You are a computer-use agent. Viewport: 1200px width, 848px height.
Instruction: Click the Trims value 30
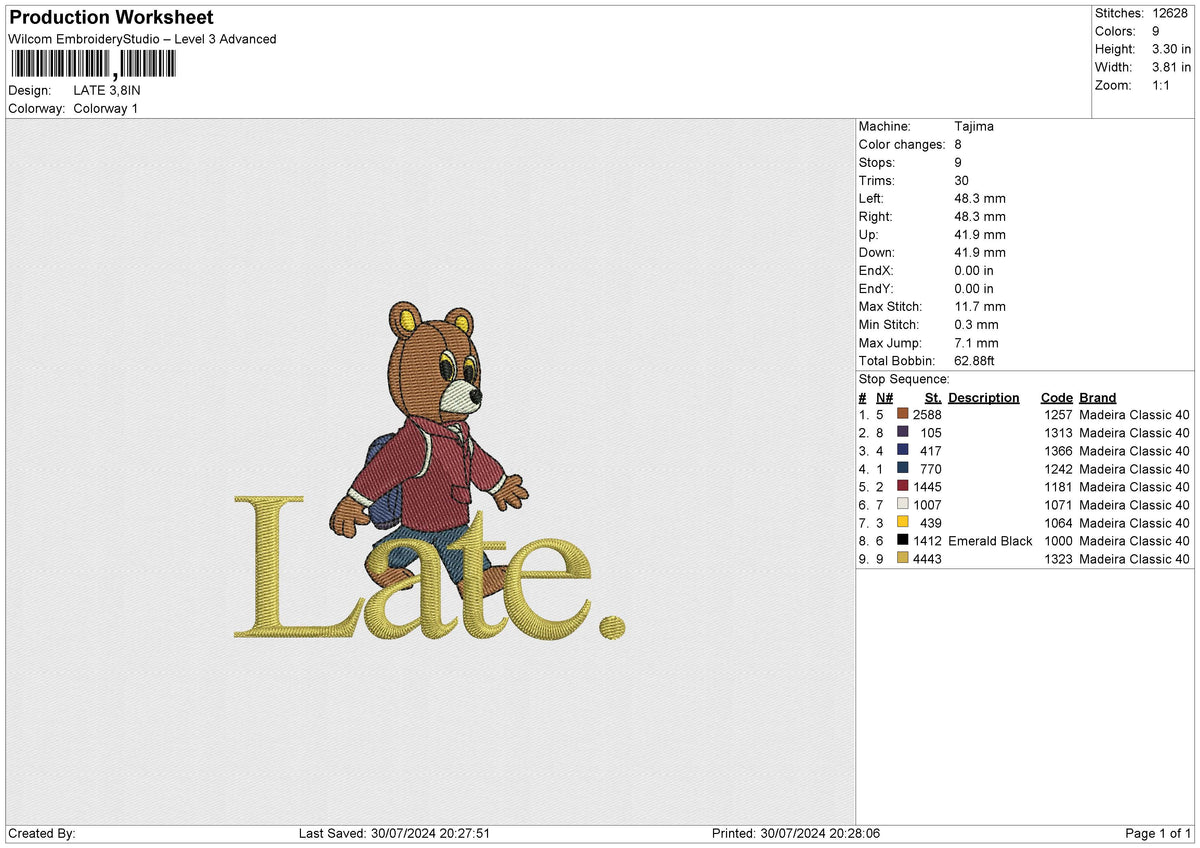click(962, 181)
